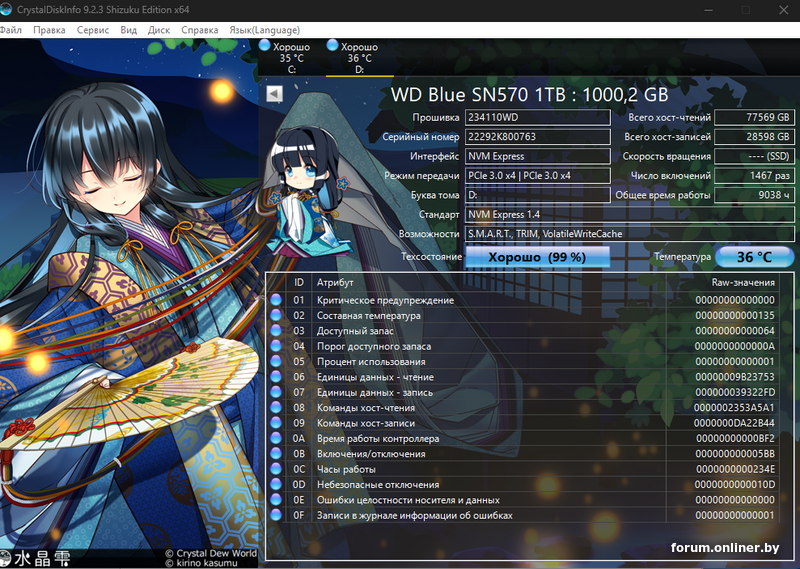Click the serial number field 22292K800763
The image size is (800, 569).
point(537,137)
